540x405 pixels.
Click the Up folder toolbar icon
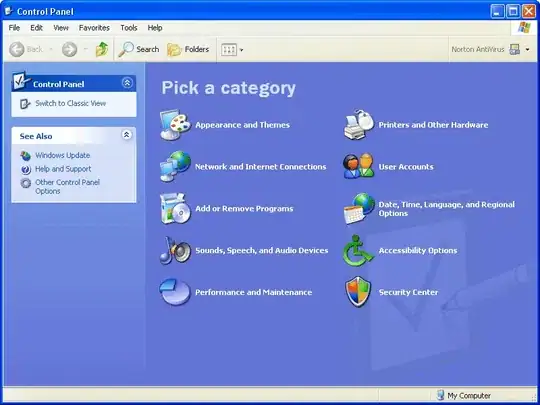102,50
